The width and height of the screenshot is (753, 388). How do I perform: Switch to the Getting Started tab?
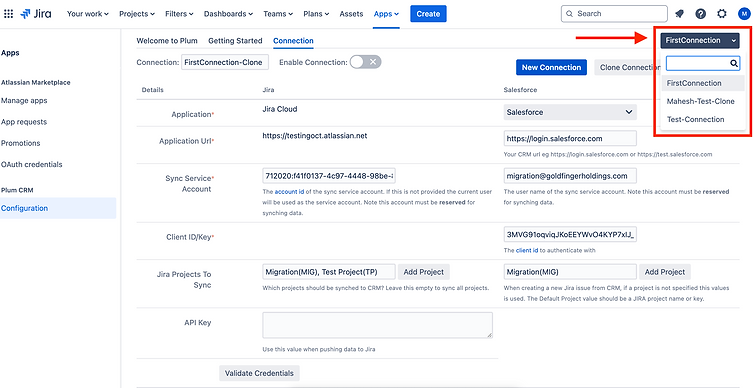tap(235, 41)
